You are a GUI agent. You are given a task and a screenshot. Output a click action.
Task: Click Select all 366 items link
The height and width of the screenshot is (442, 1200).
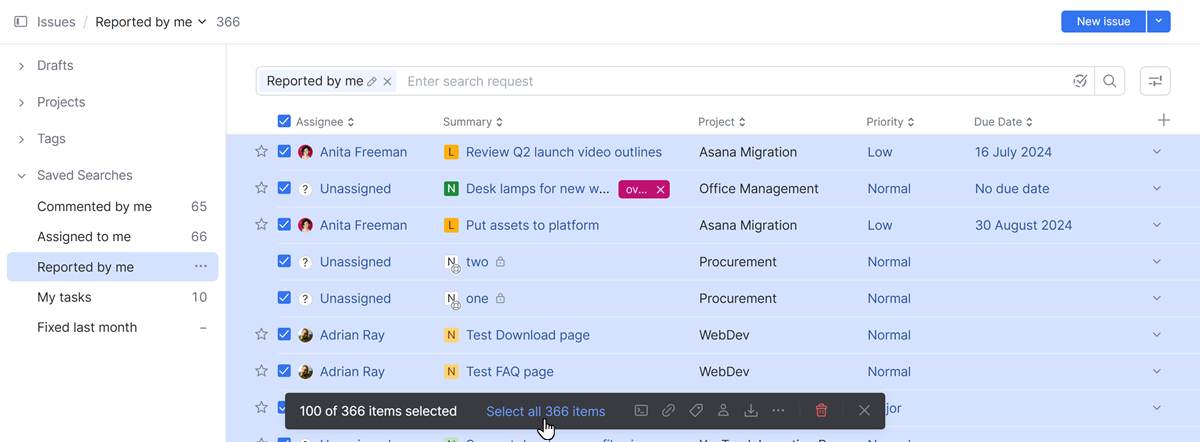point(545,411)
